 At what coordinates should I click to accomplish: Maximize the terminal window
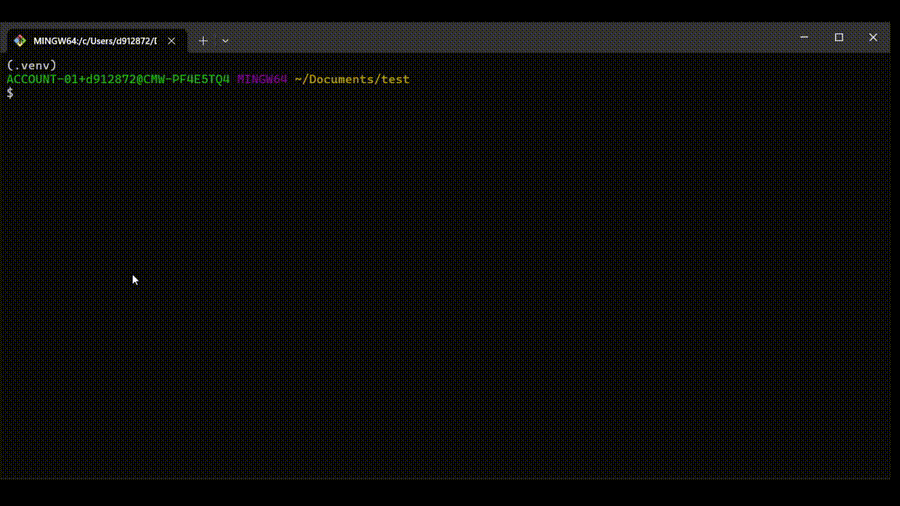[x=839, y=37]
